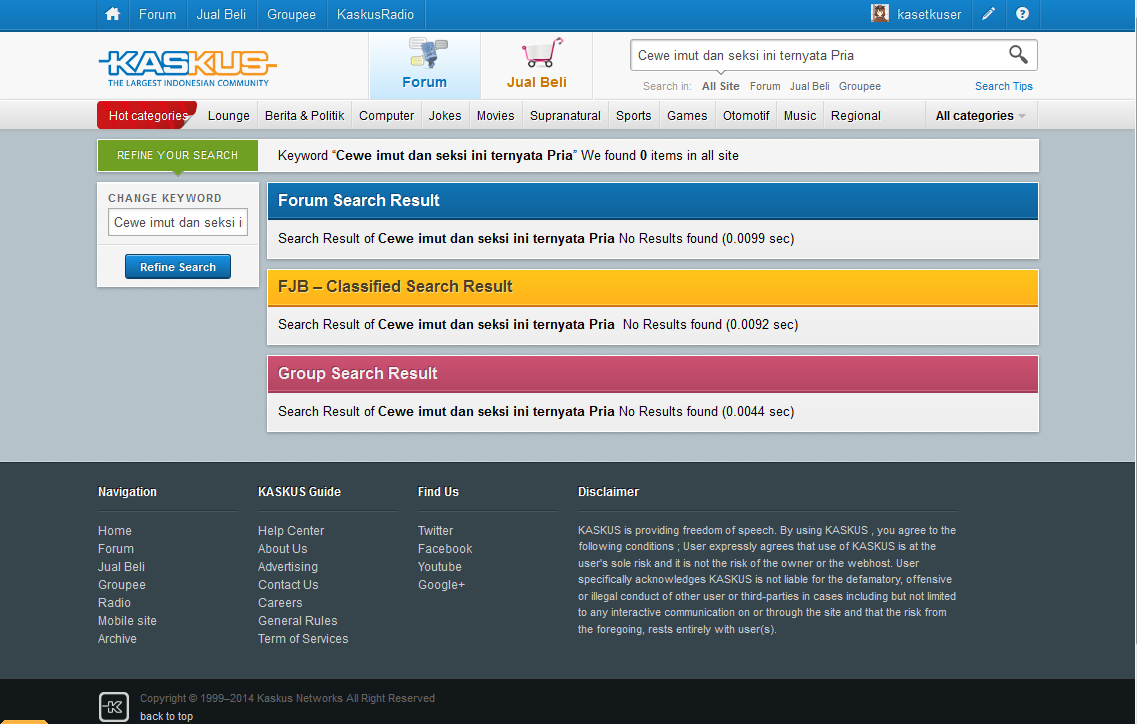Click Jual Beli in the top navigation bar
The width and height of the screenshot is (1137, 724).
pos(221,14)
